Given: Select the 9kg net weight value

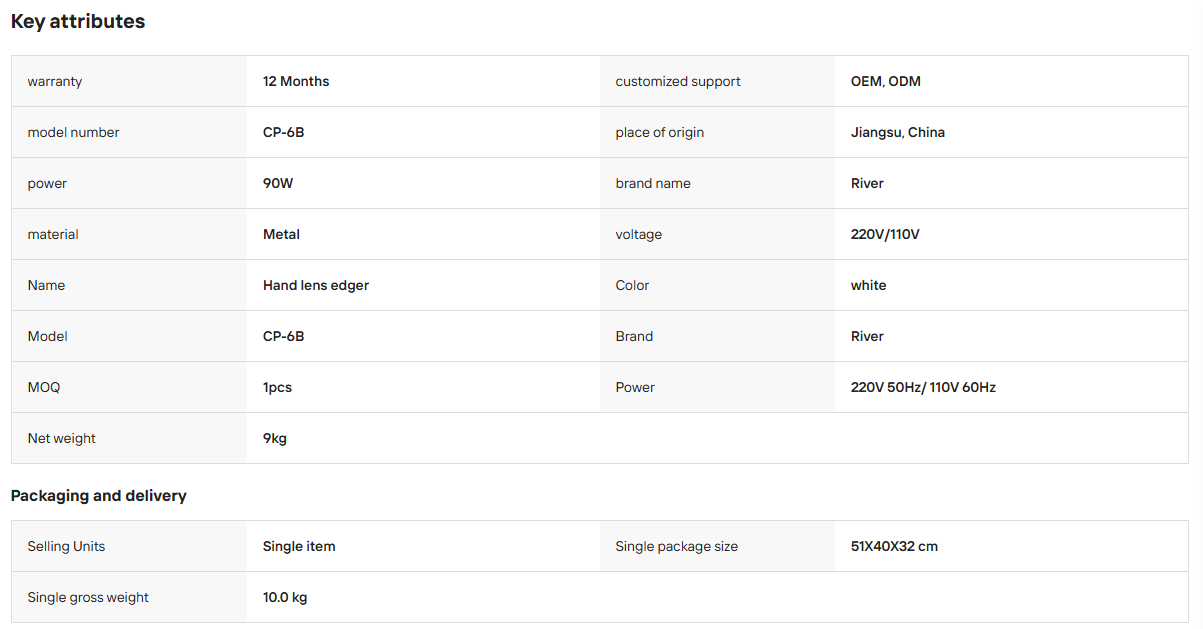Looking at the screenshot, I should coord(275,438).
